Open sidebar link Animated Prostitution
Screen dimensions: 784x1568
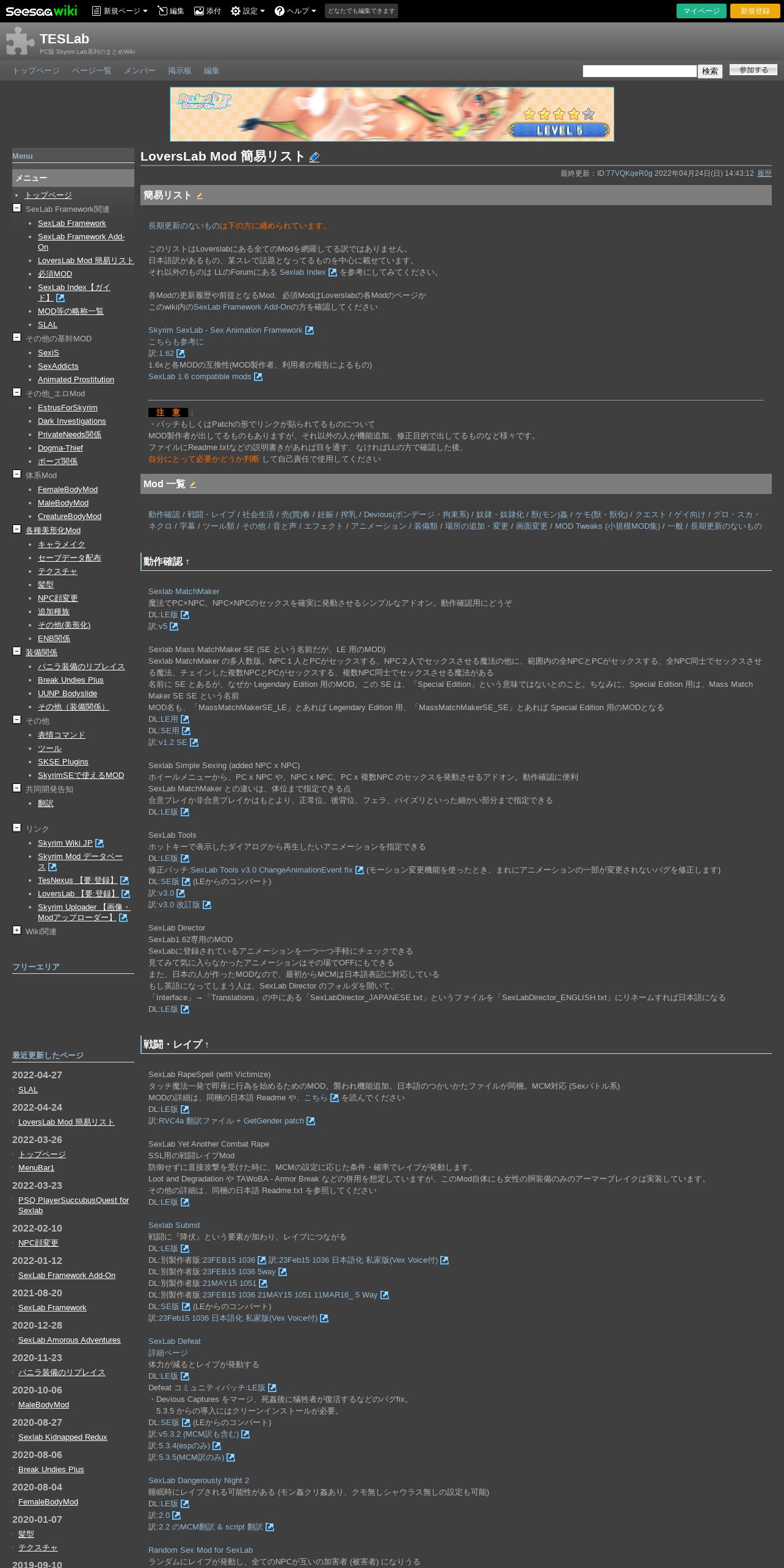(76, 380)
